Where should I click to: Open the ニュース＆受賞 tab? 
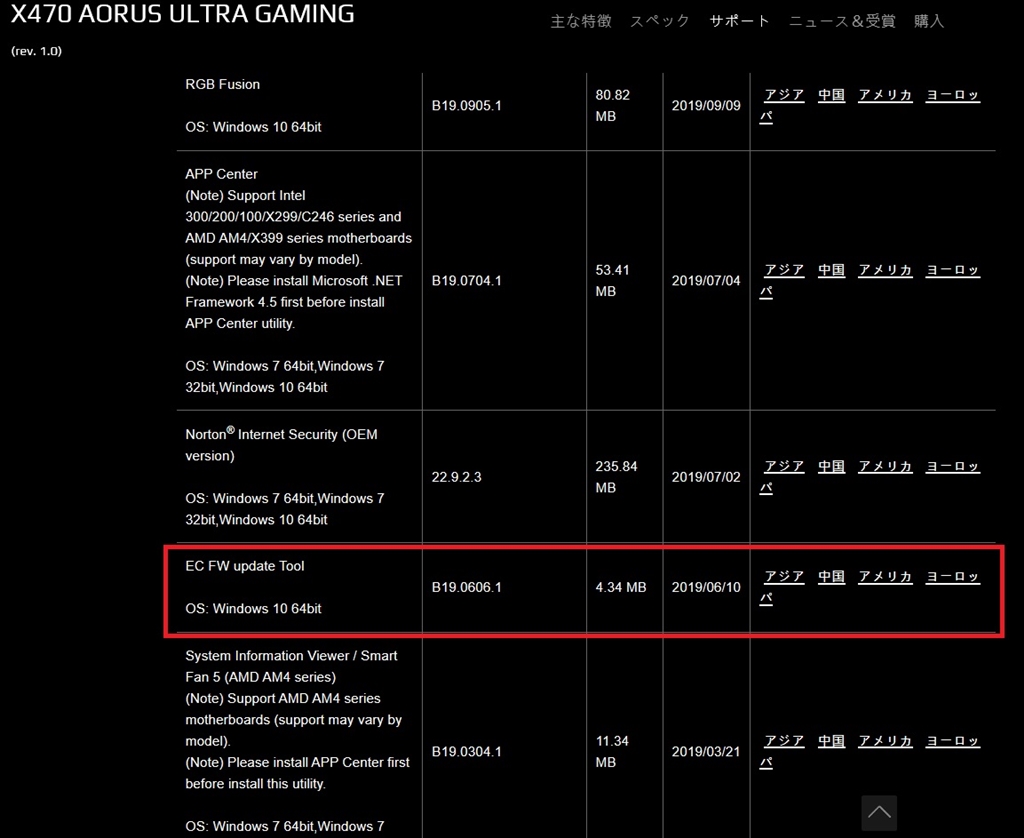pyautogui.click(x=842, y=22)
